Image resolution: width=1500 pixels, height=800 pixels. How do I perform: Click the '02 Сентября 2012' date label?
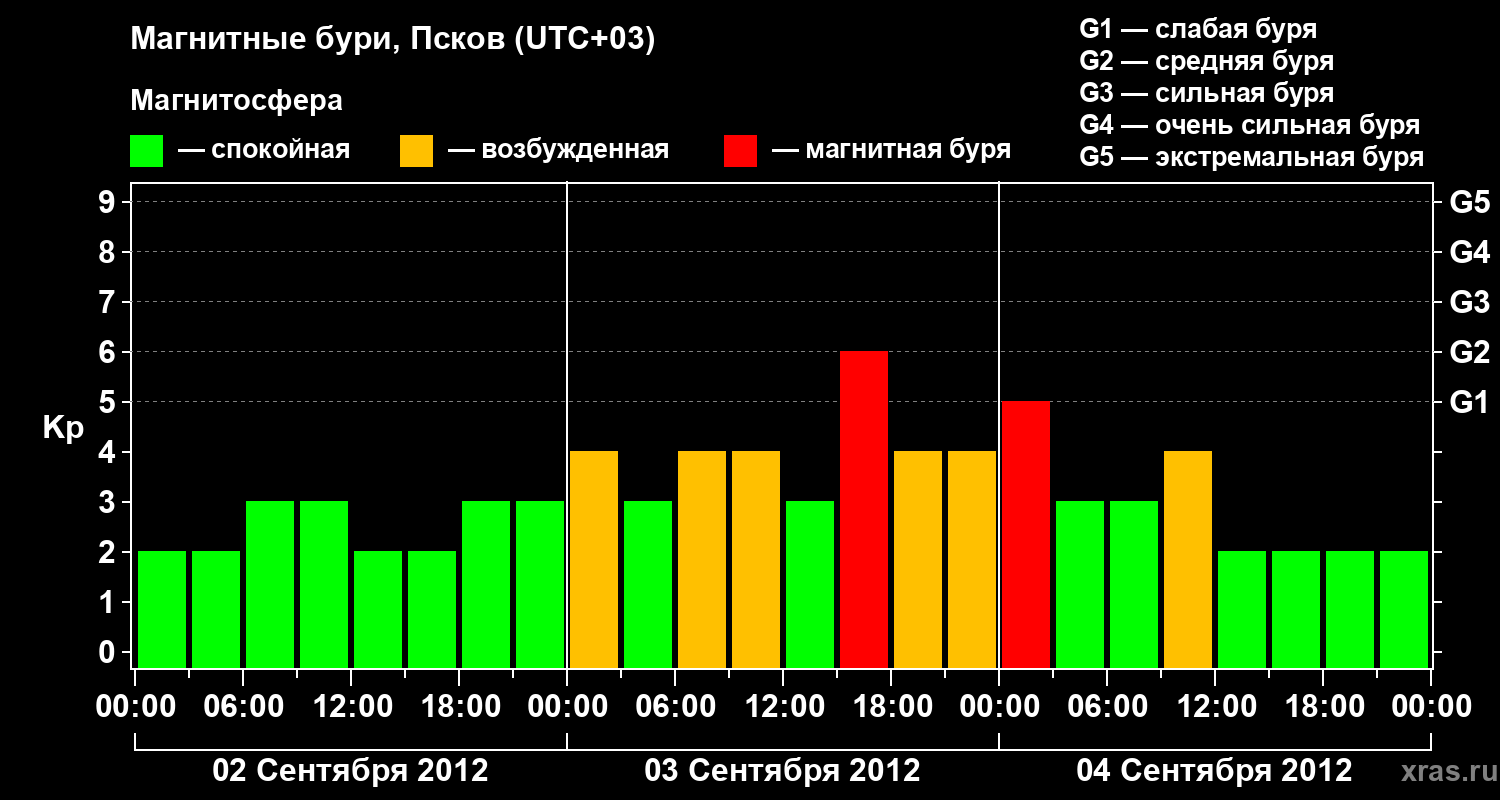click(351, 770)
